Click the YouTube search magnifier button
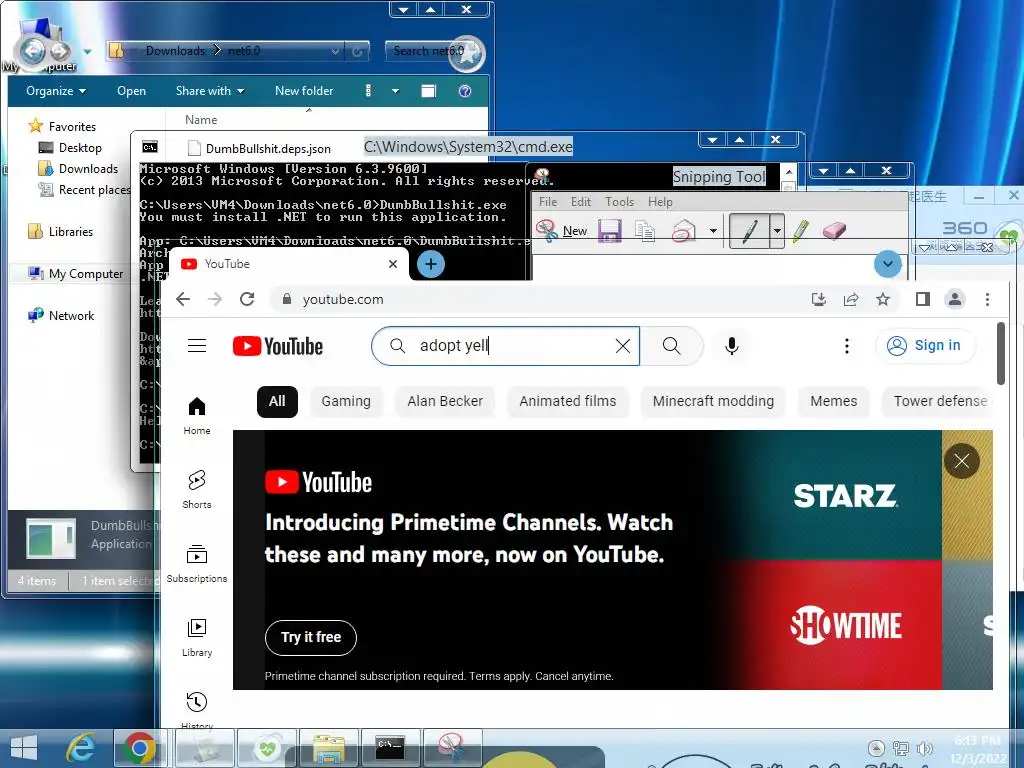Viewport: 1024px width, 768px height. click(671, 345)
